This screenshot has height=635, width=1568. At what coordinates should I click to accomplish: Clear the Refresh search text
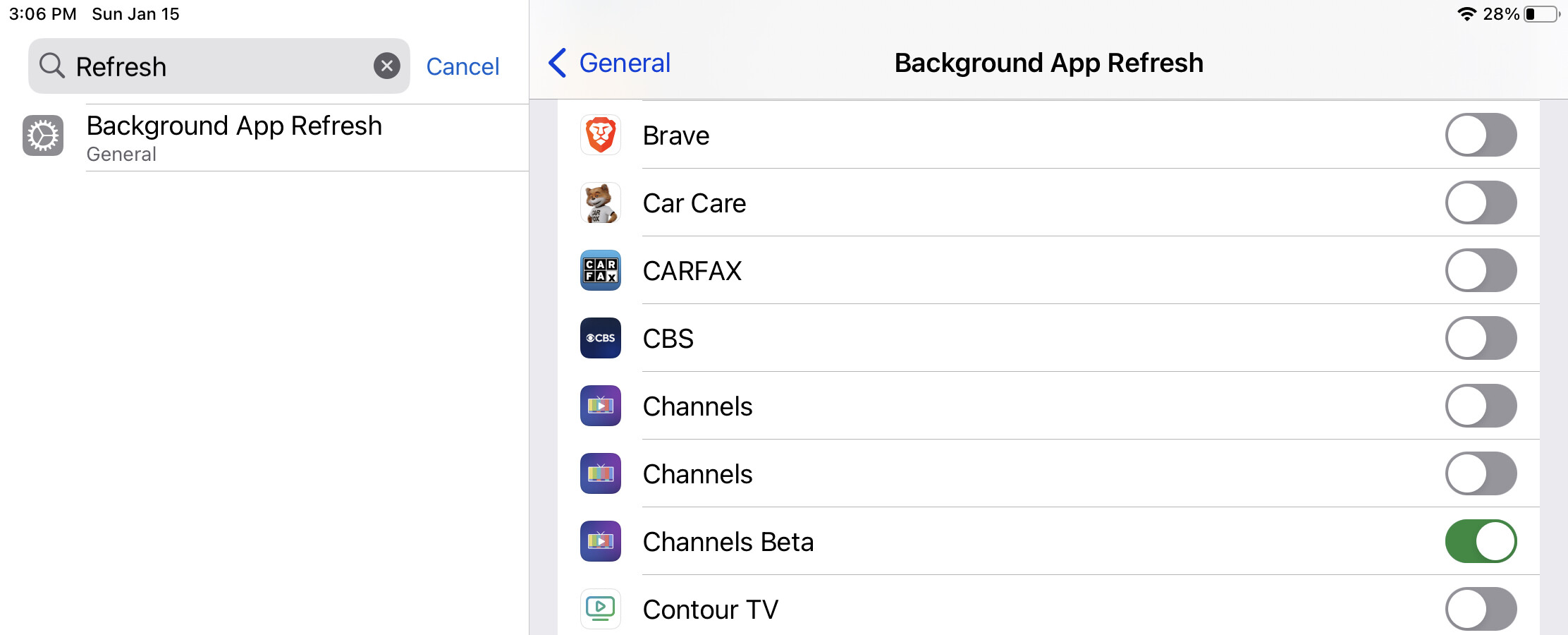tap(386, 66)
